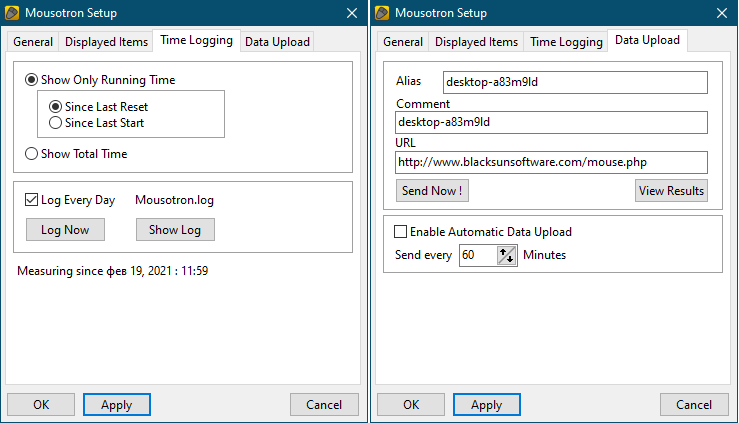Choose Since Last Start radio button
Image resolution: width=739 pixels, height=423 pixels.
(x=55, y=122)
